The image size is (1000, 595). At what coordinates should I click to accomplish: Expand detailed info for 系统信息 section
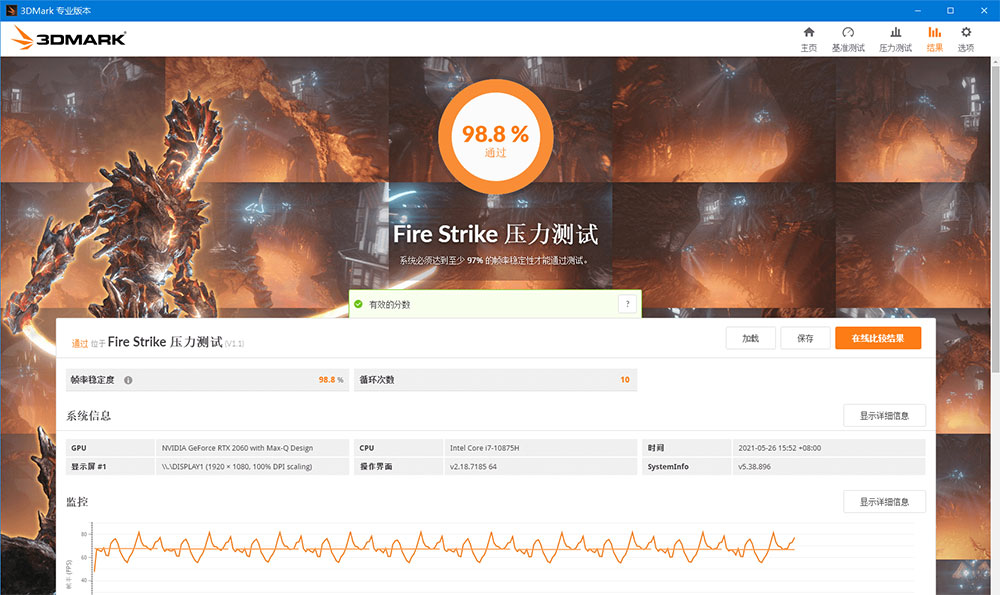(x=884, y=415)
